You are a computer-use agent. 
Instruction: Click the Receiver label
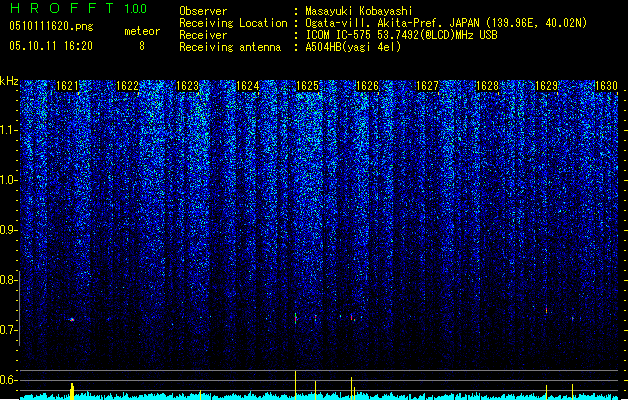[x=203, y=35]
